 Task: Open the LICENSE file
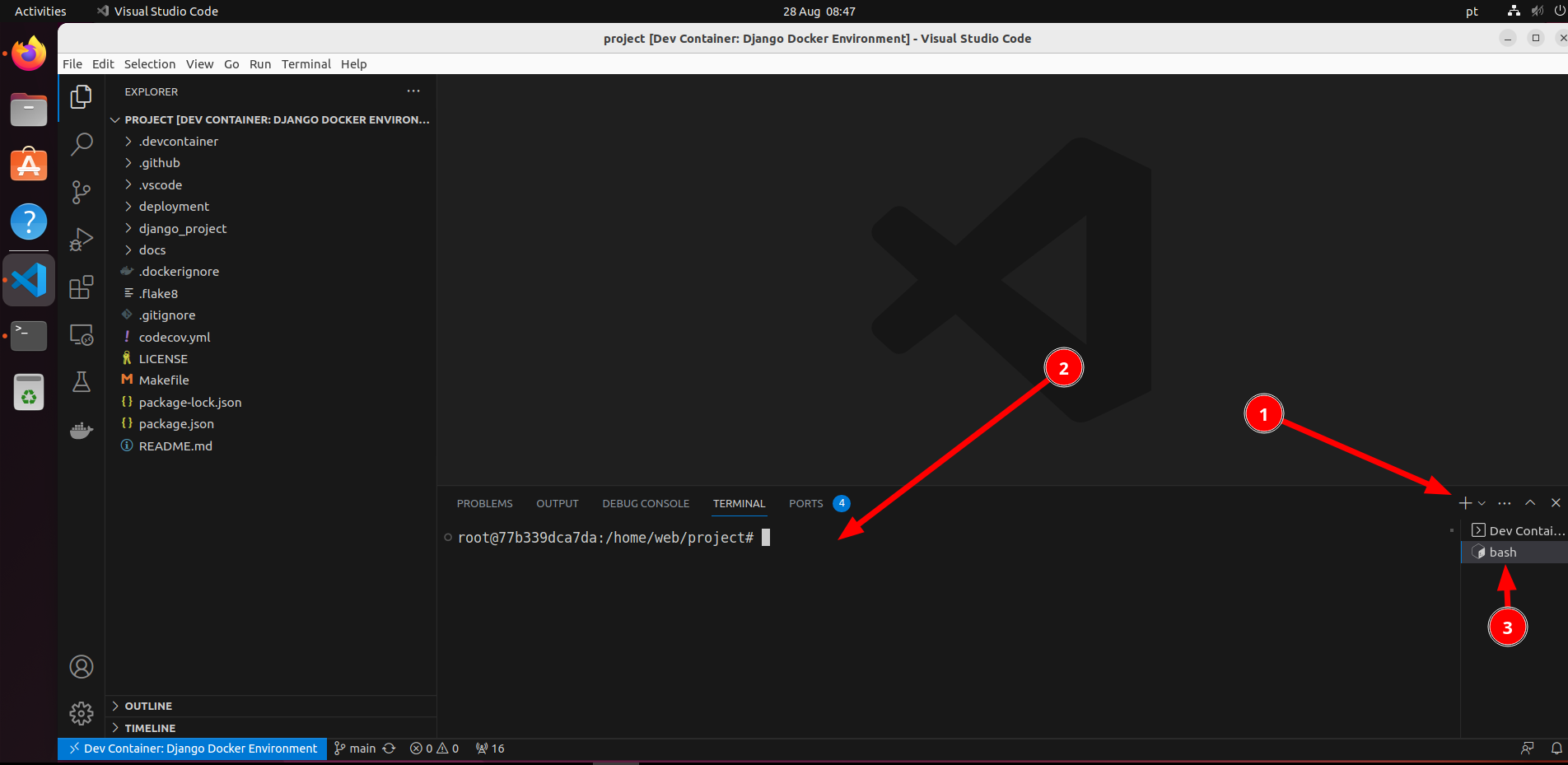point(271,359)
